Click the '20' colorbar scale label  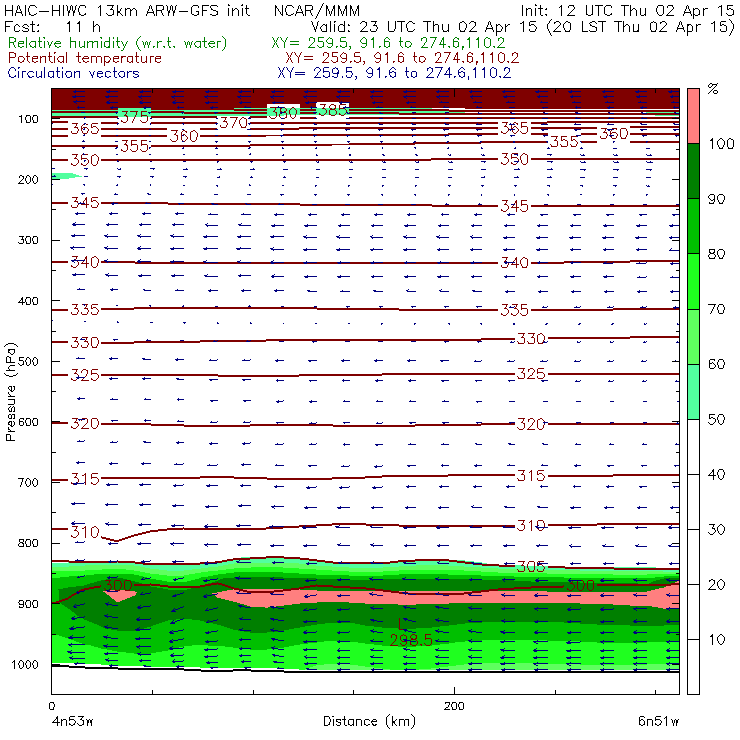(716, 585)
